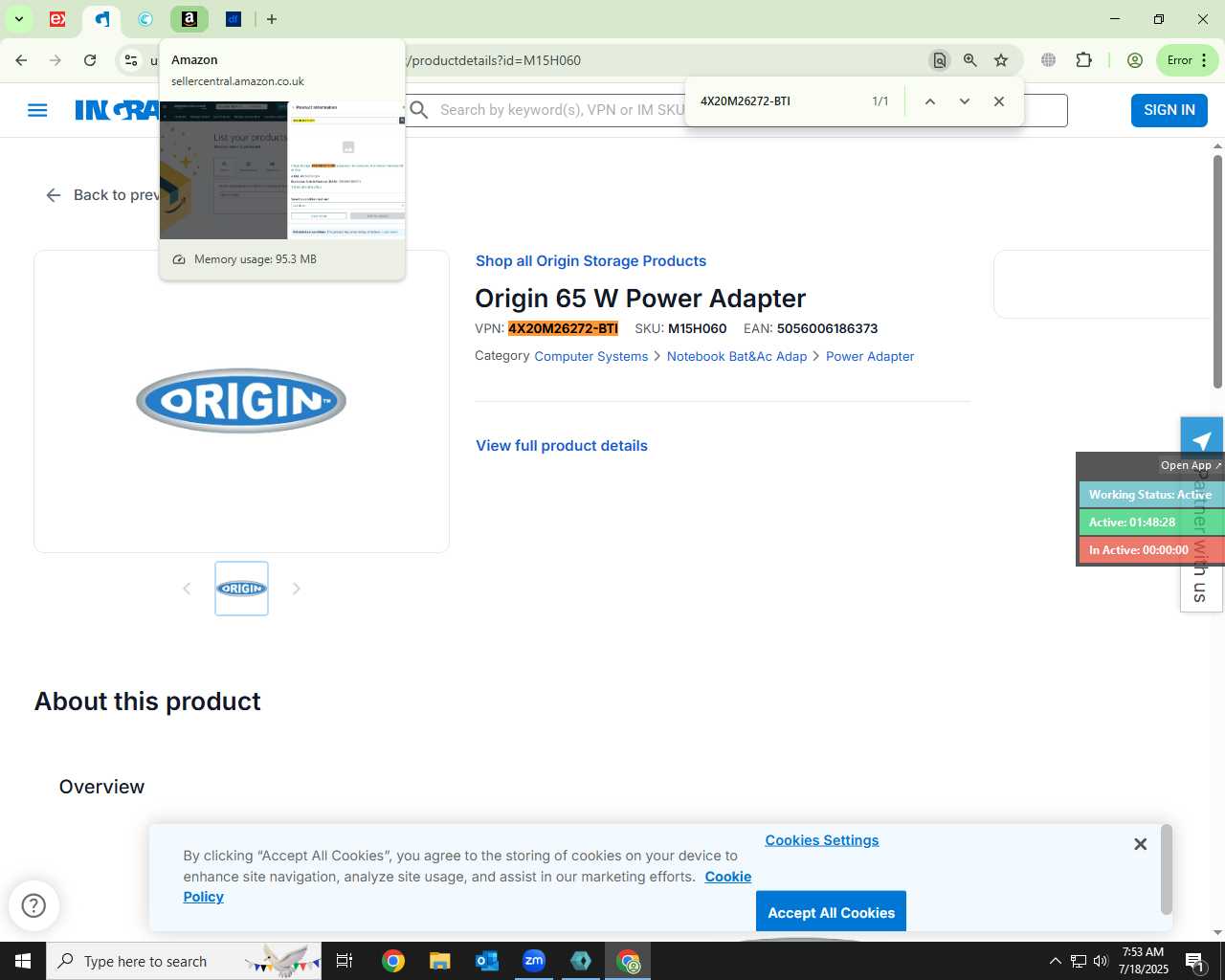Open Shop all Origin Storage Products link
The height and width of the screenshot is (980, 1225).
click(590, 261)
